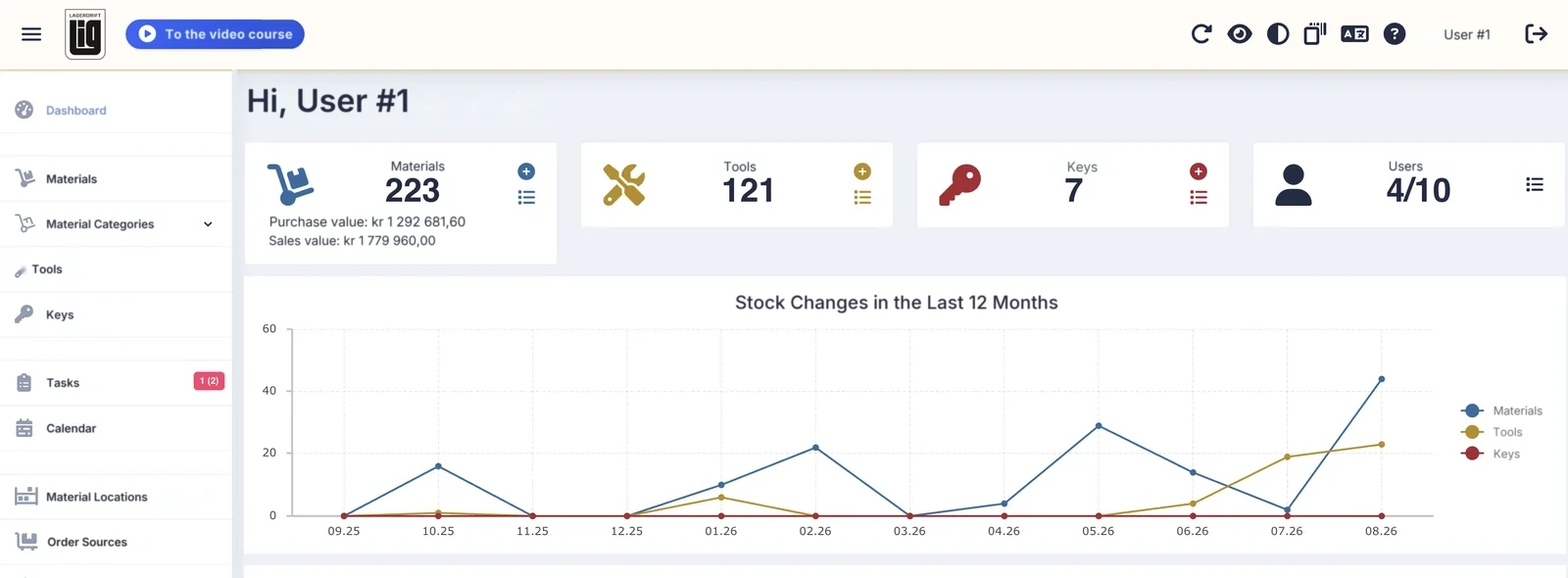Click the Users count 4/10

click(1418, 190)
